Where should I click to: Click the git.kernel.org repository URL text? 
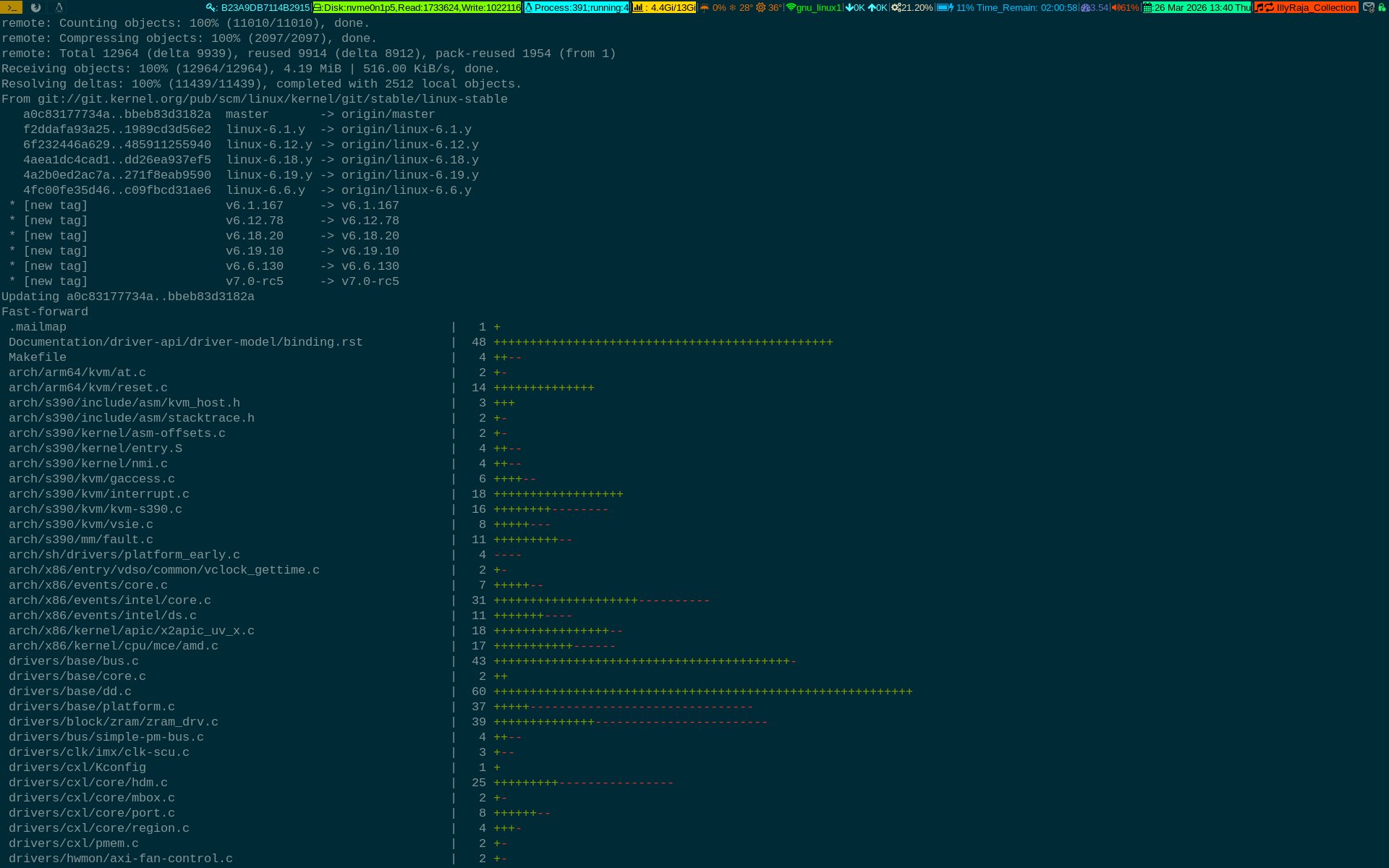[x=272, y=99]
